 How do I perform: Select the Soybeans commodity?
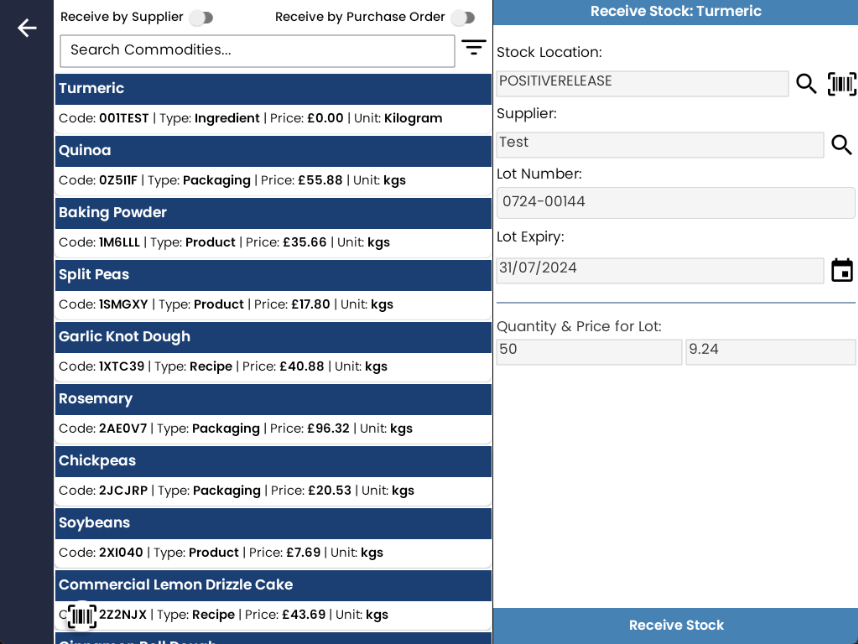tap(273, 522)
